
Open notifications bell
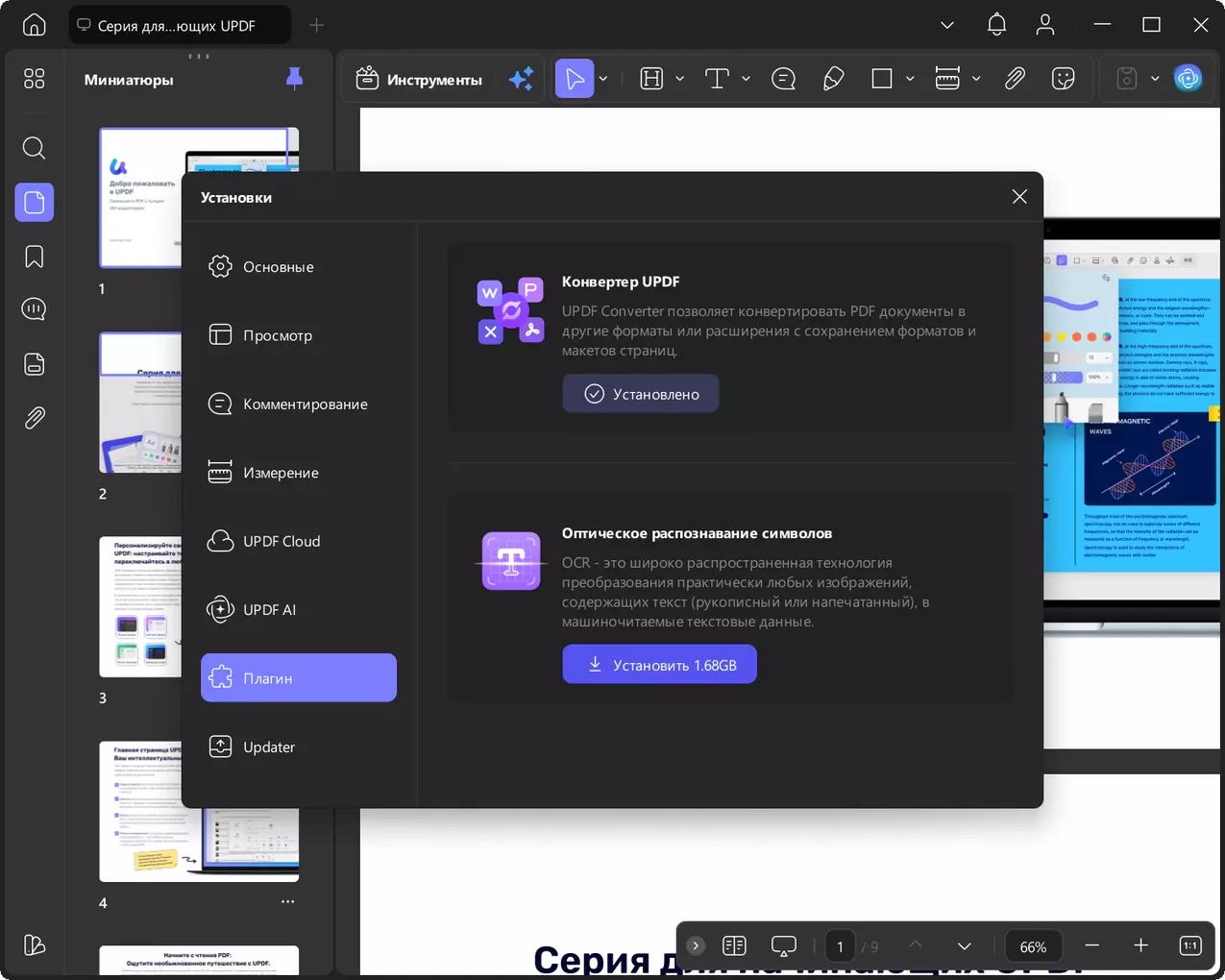click(x=997, y=25)
